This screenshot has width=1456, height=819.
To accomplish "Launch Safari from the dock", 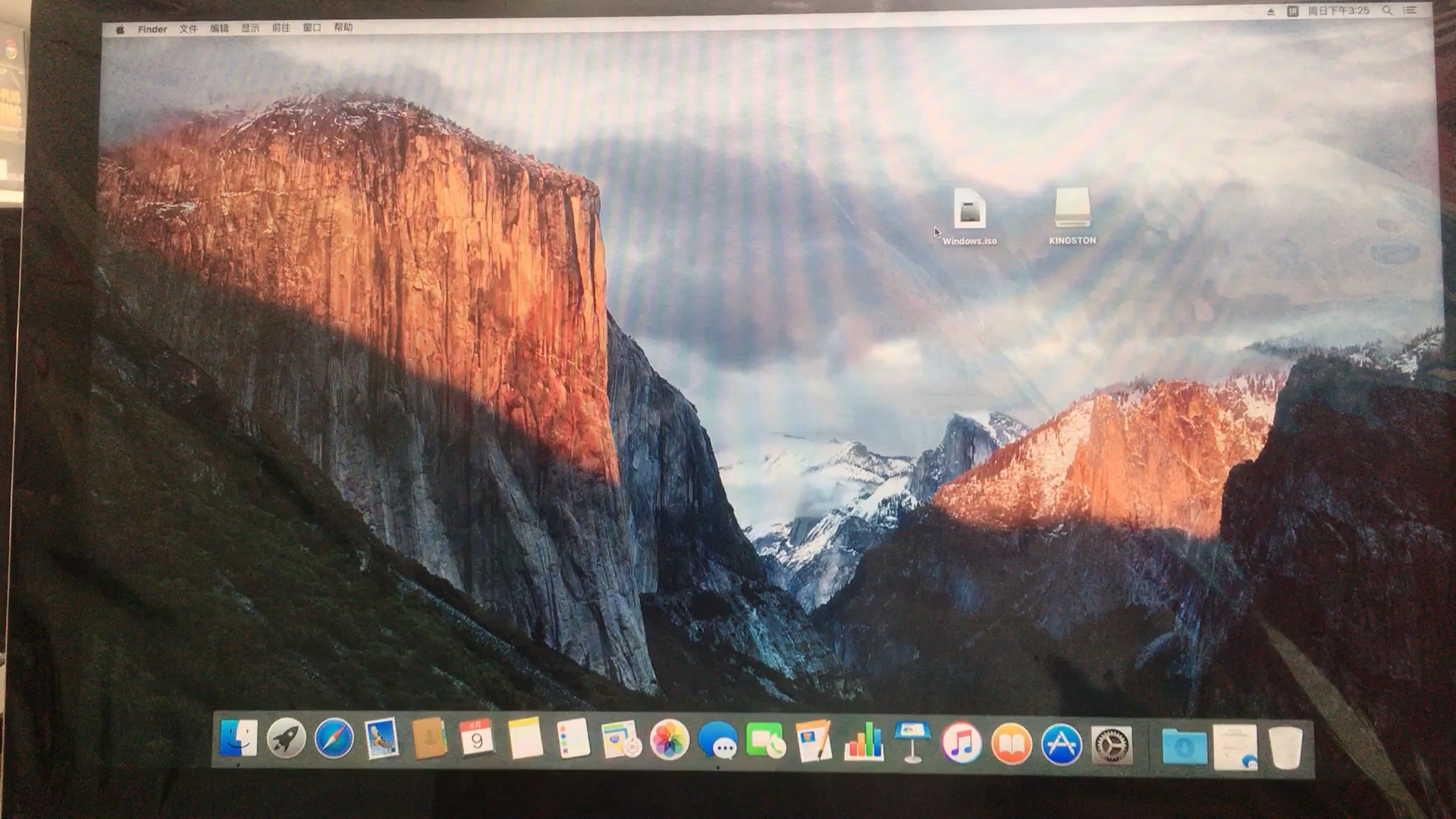I will pos(334,739).
